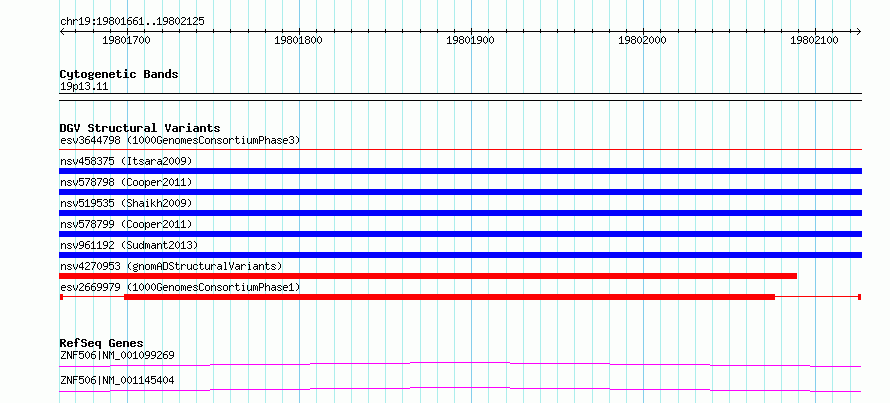Open ZNF506|NM_001099269 gene label
Viewport: 890px width, 403px height.
tap(117, 355)
